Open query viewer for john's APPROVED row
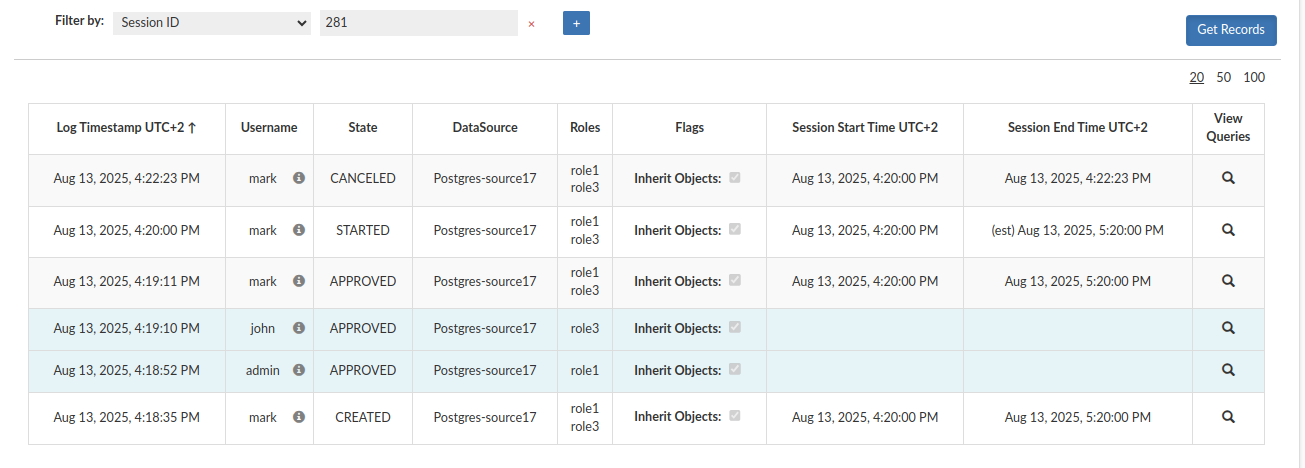 [1228, 327]
